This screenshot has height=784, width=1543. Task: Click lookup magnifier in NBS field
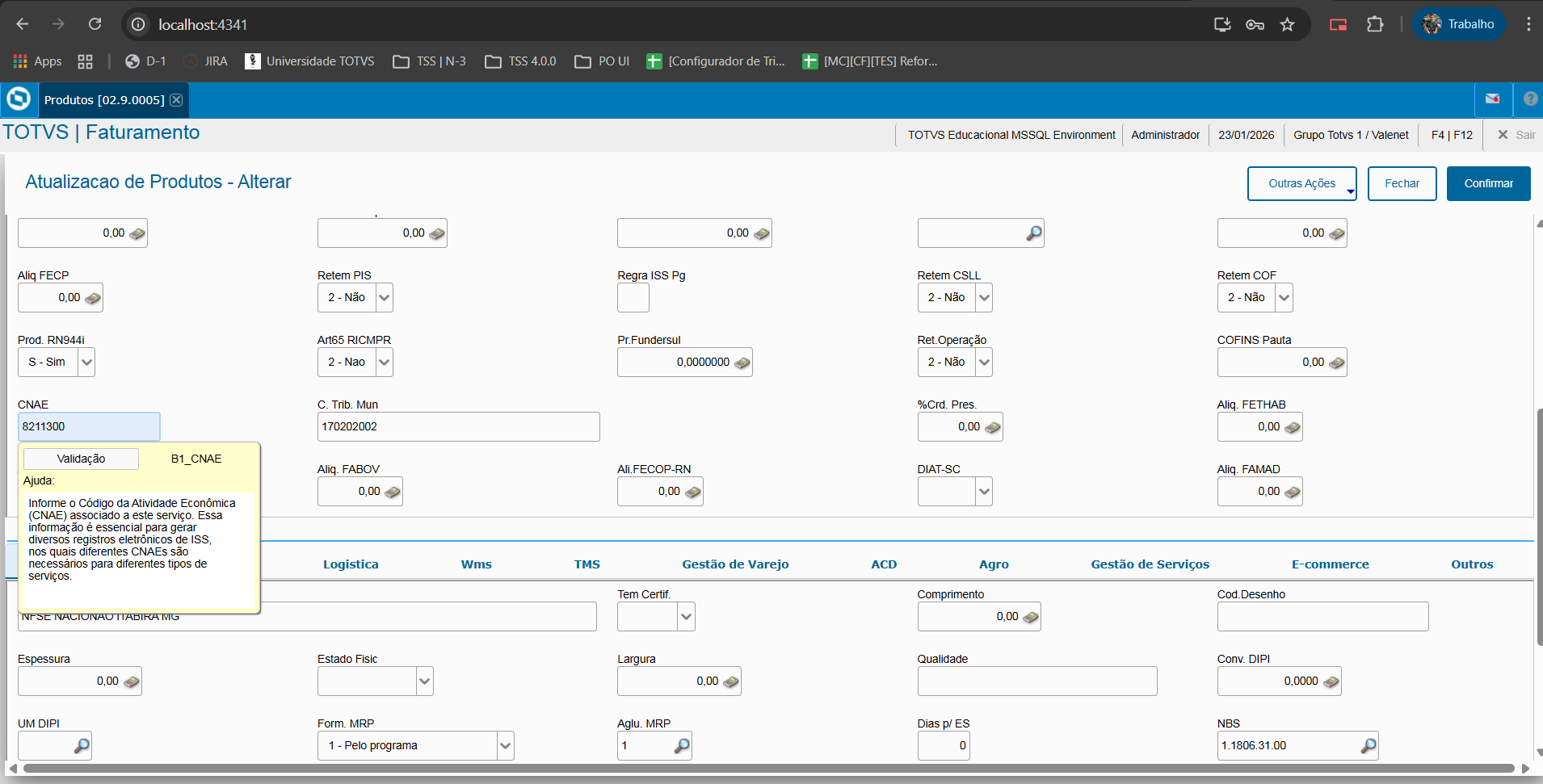tap(1369, 745)
